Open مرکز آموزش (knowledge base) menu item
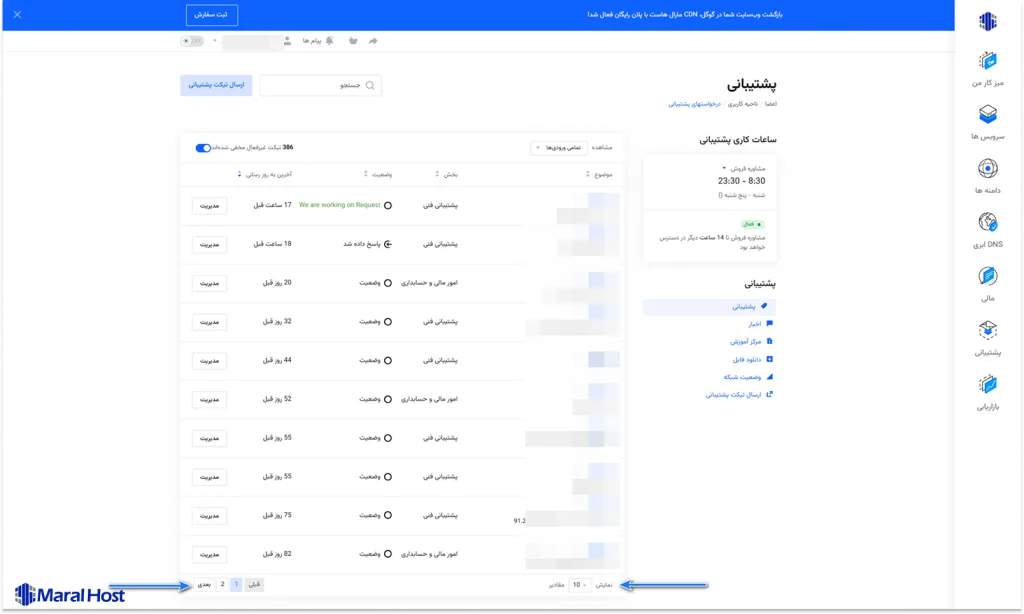Screen dimensions: 1024x614 click(752, 342)
